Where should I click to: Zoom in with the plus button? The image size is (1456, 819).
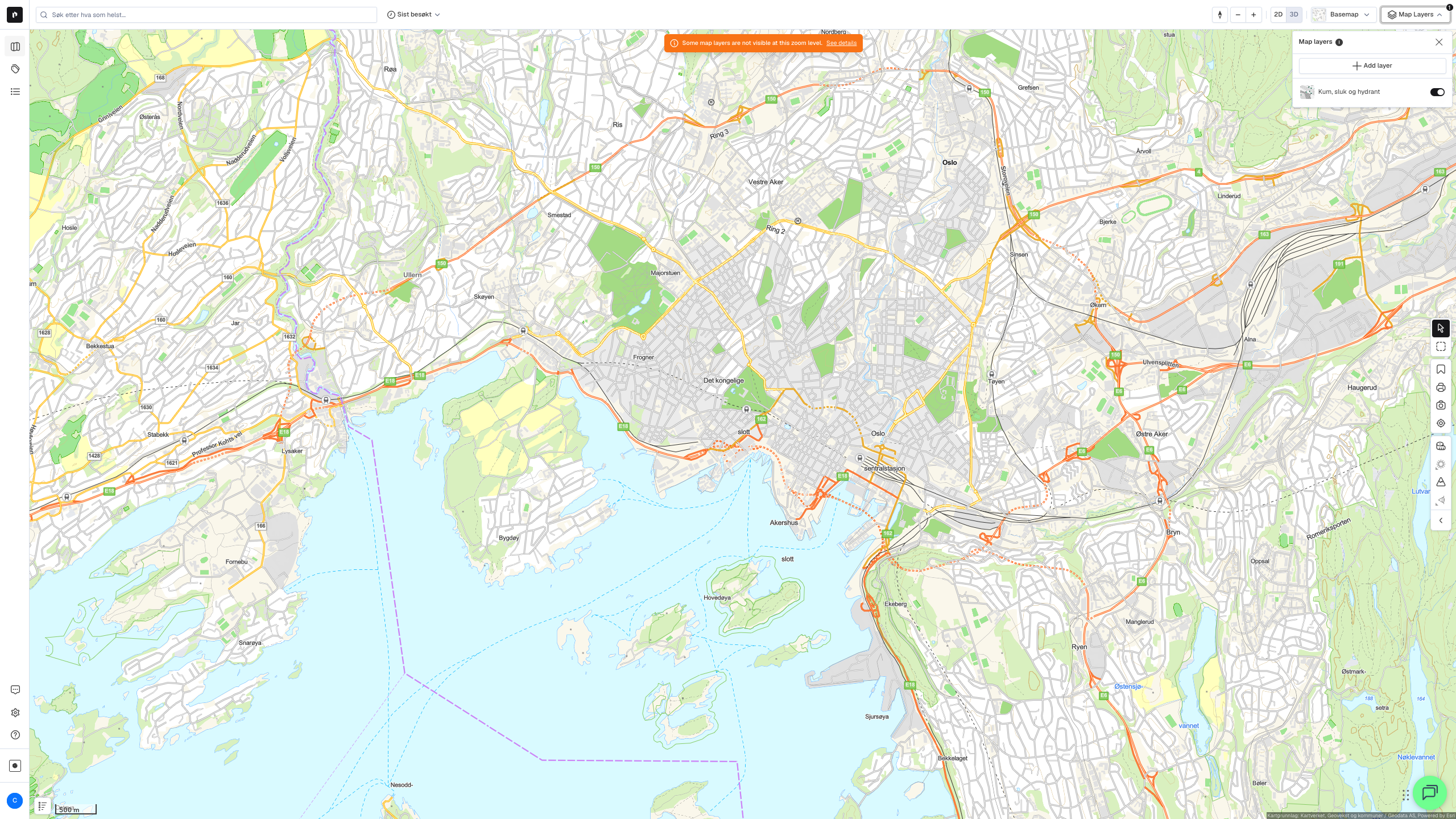1254,15
